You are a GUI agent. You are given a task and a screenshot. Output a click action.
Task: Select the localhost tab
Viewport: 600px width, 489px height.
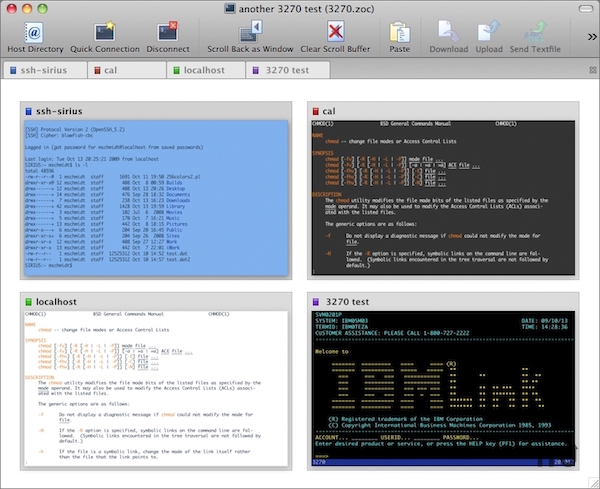[x=207, y=71]
